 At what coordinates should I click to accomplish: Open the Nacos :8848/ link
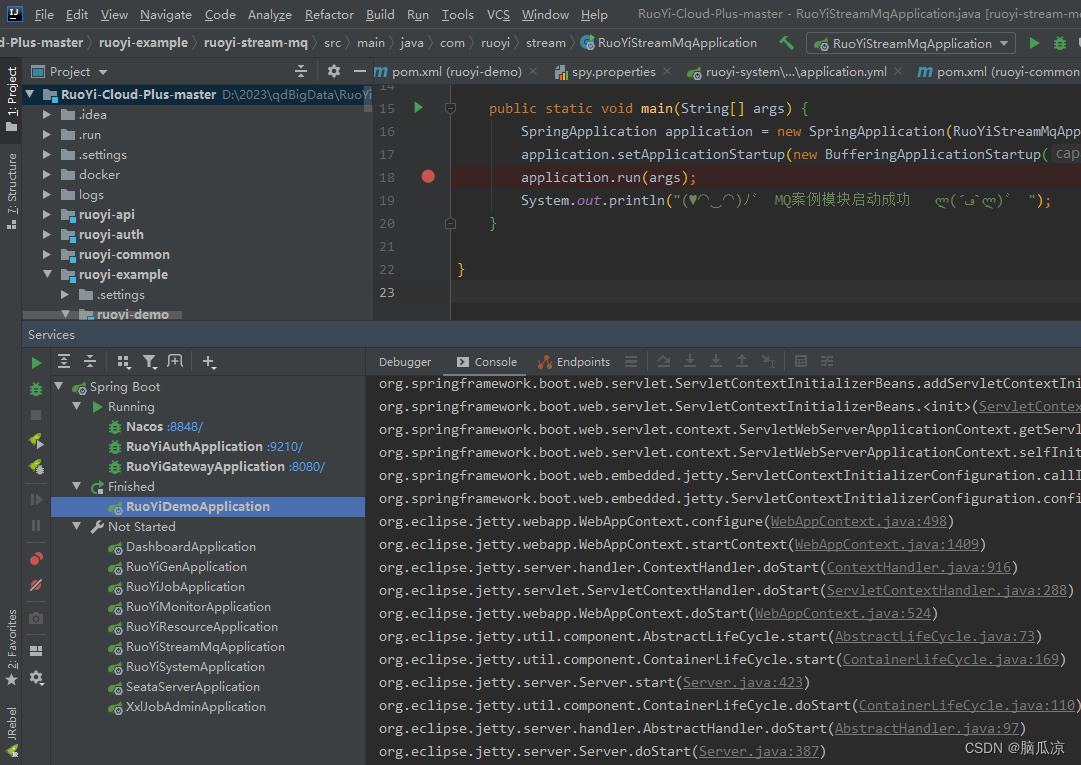pyautogui.click(x=185, y=427)
